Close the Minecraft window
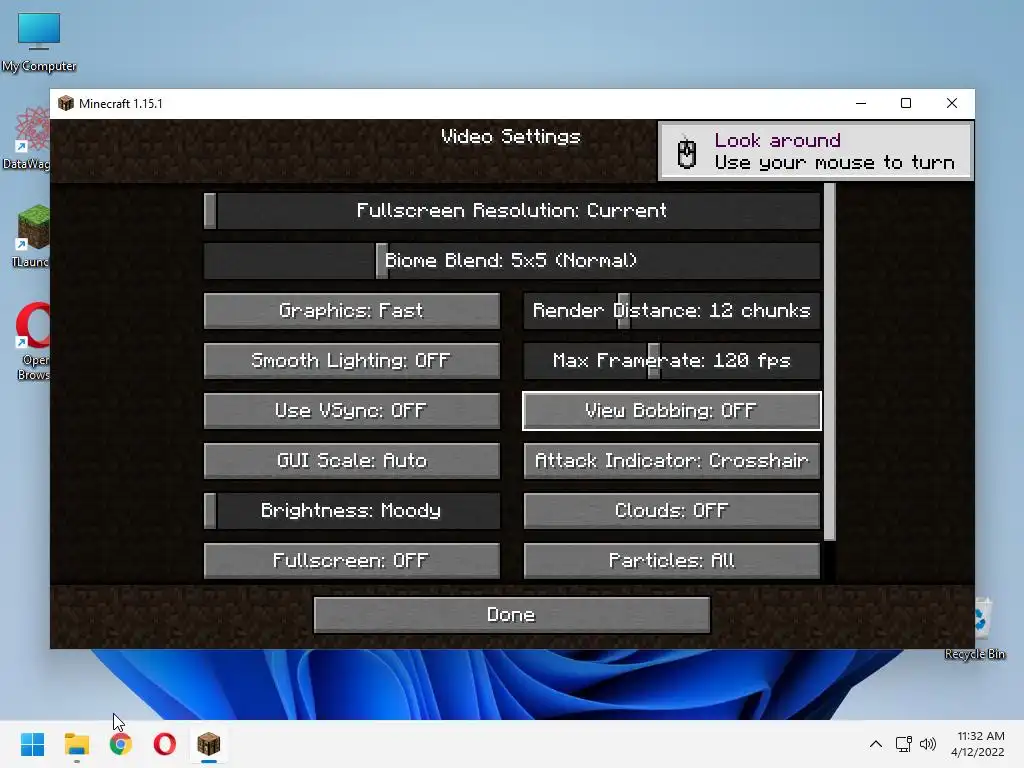Image resolution: width=1024 pixels, height=768 pixels. point(952,103)
